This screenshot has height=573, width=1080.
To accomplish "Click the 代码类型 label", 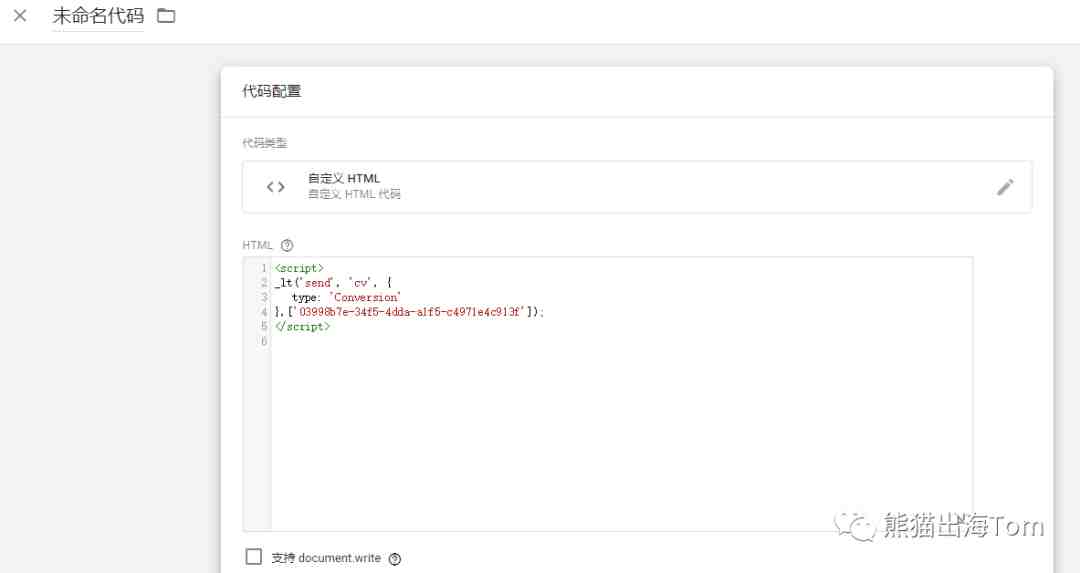I will [264, 143].
